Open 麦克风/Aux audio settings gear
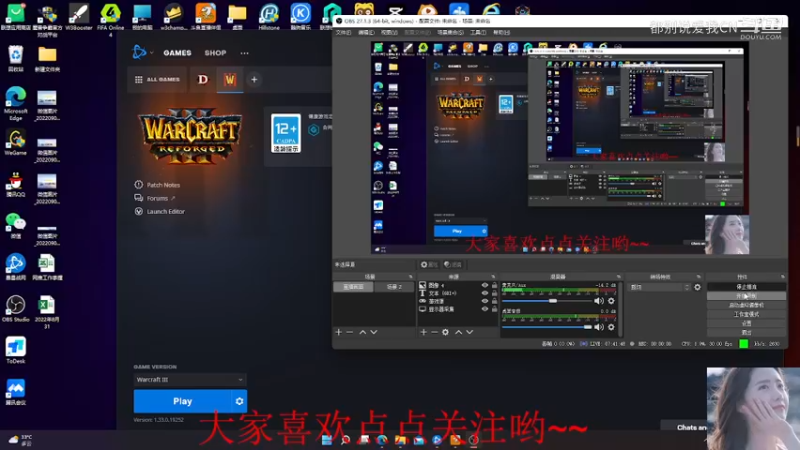 (611, 301)
